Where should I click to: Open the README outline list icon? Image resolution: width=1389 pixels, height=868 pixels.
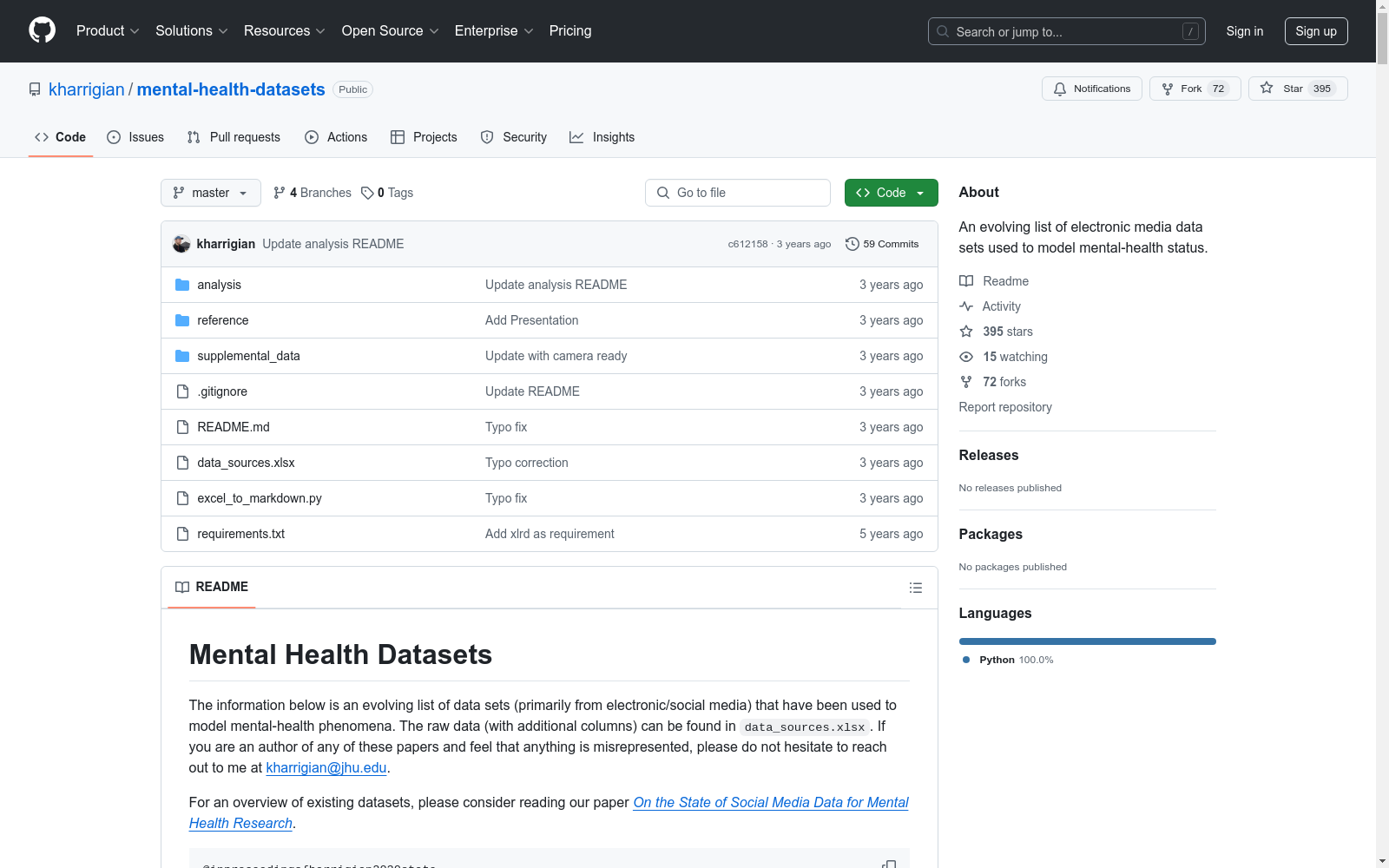(x=915, y=588)
